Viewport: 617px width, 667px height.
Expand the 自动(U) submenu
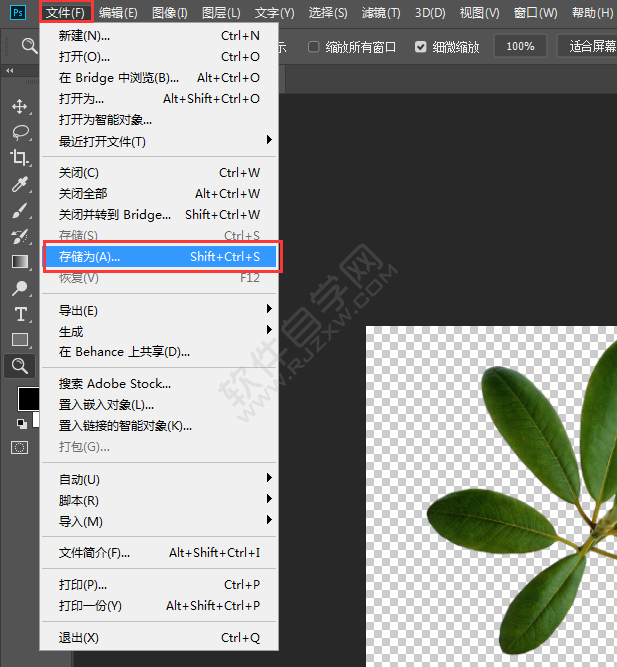[159, 479]
